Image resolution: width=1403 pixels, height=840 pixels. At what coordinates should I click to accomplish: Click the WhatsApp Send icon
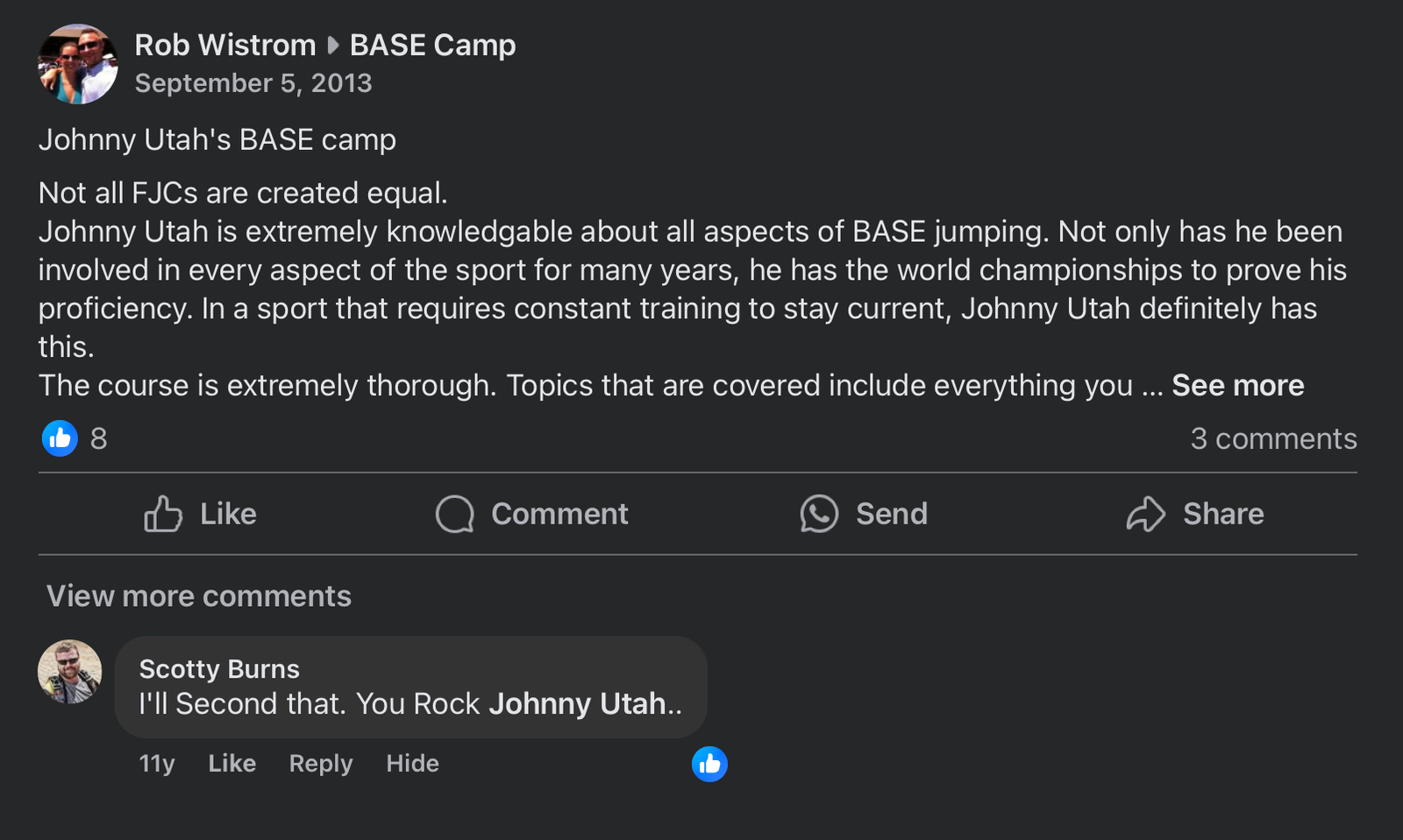(819, 514)
